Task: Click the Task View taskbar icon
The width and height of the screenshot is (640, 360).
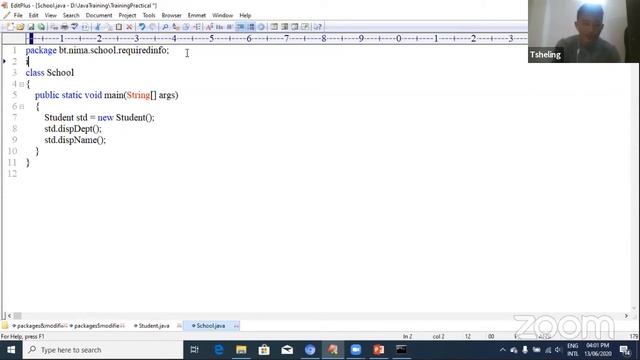Action: 195,350
